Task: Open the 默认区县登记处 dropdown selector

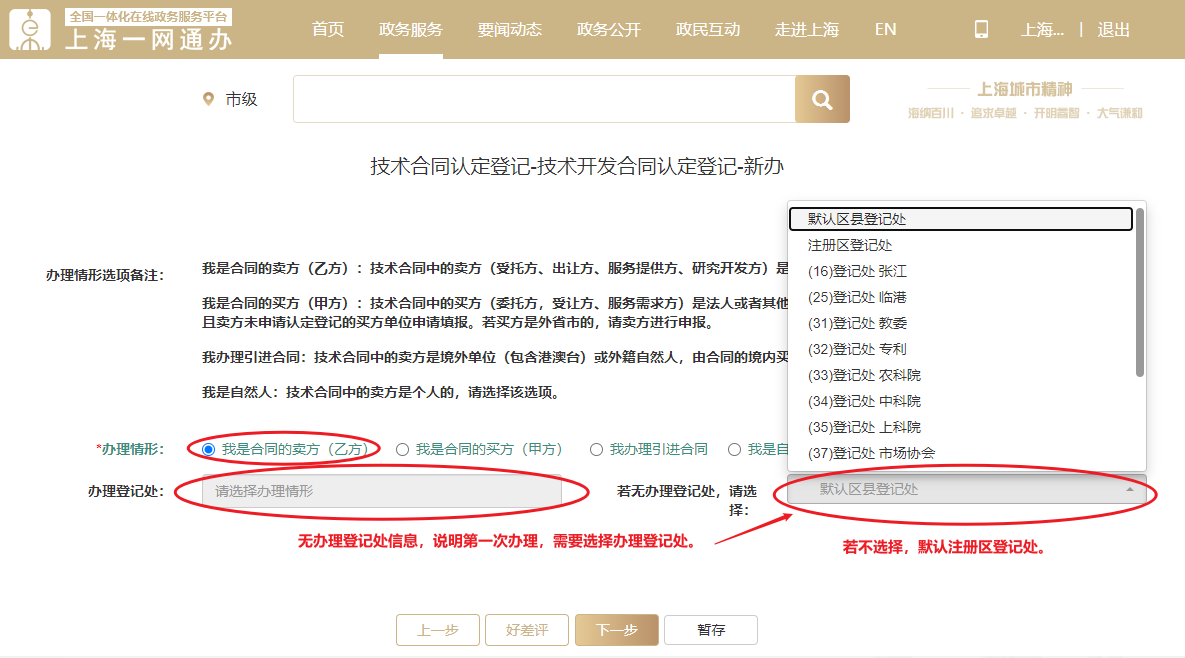Action: pyautogui.click(x=966, y=489)
